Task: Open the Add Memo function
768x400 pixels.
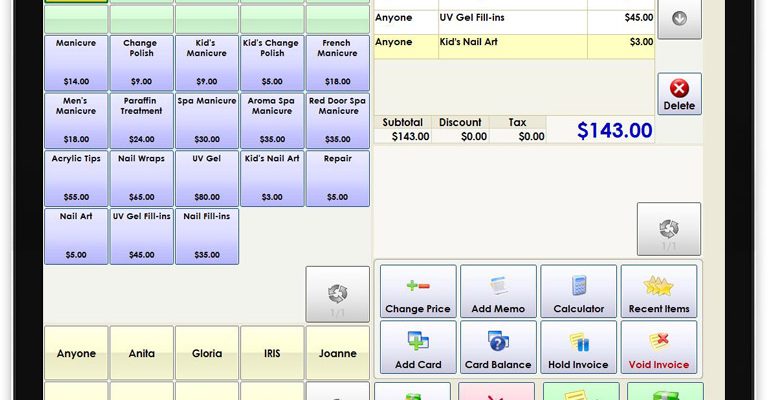Action: pos(498,291)
